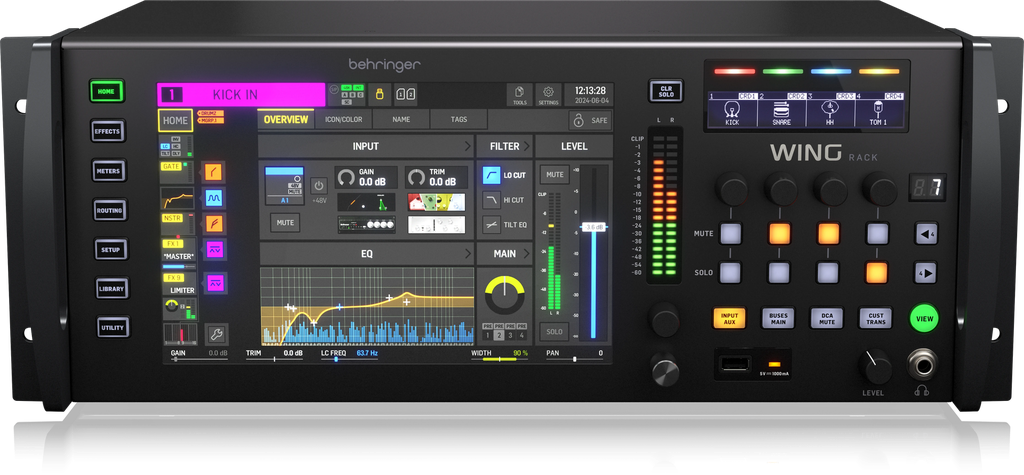
Task: Click the GATE block in the channel strip
Action: point(176,172)
